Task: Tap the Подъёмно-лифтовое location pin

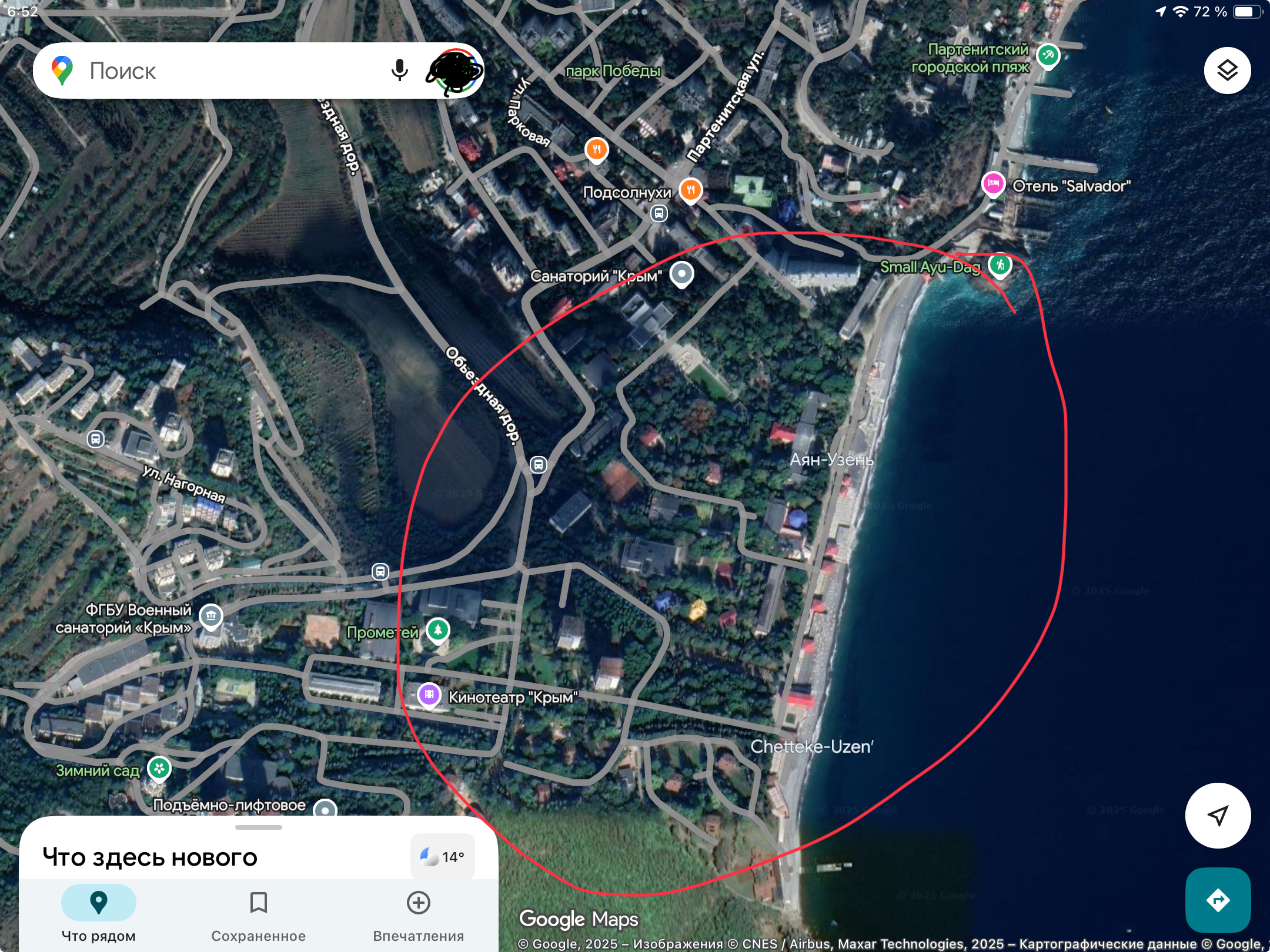Action: click(325, 809)
